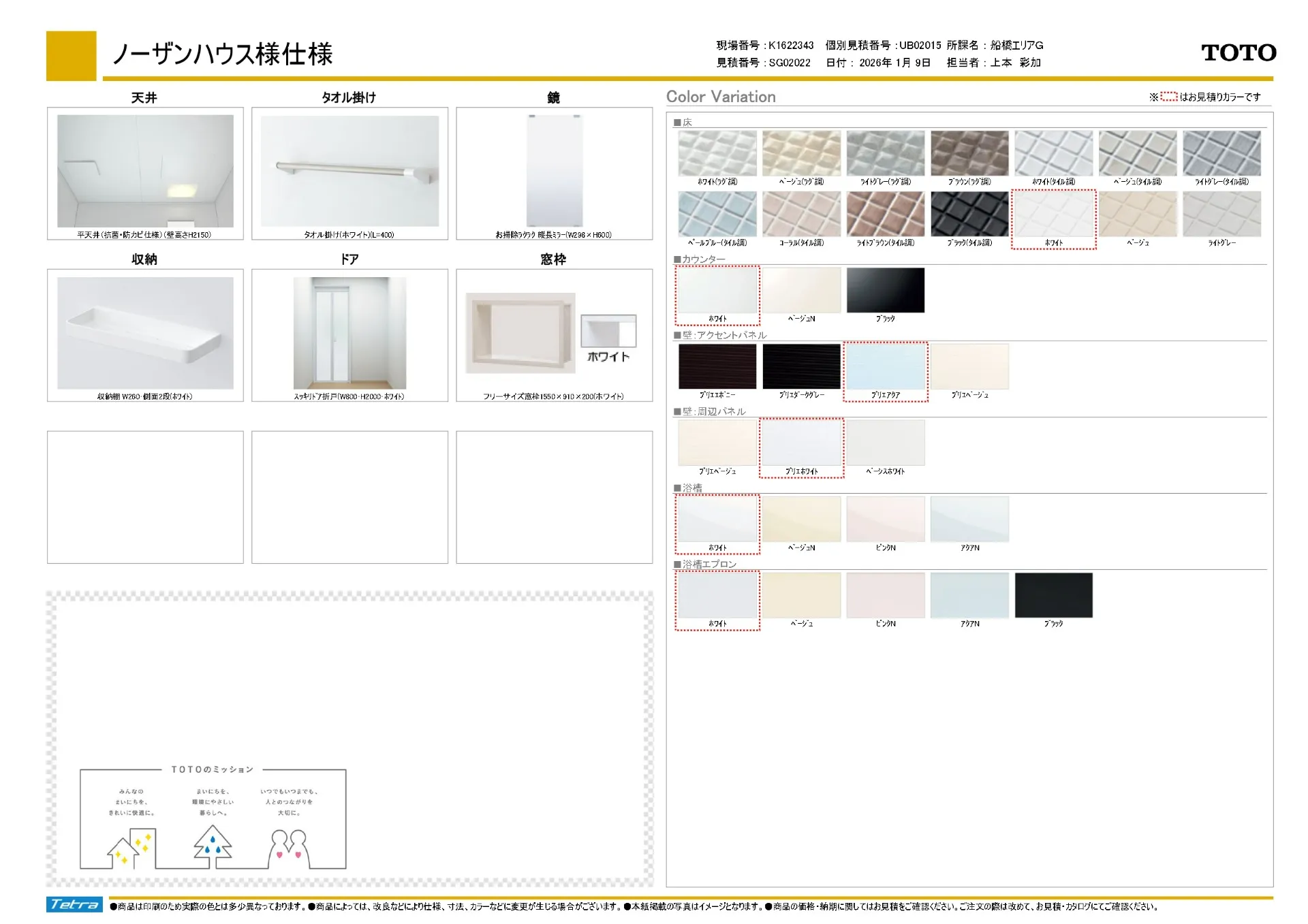Select the ブラック counter color swatch
Viewport: 1308px width, 924px height.
[x=886, y=289]
